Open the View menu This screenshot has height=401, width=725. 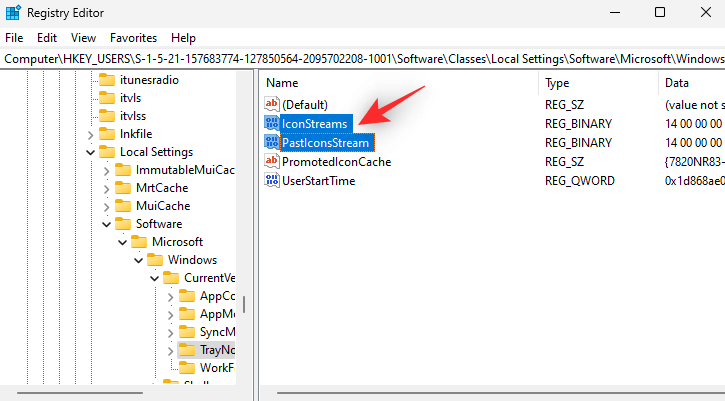point(83,38)
